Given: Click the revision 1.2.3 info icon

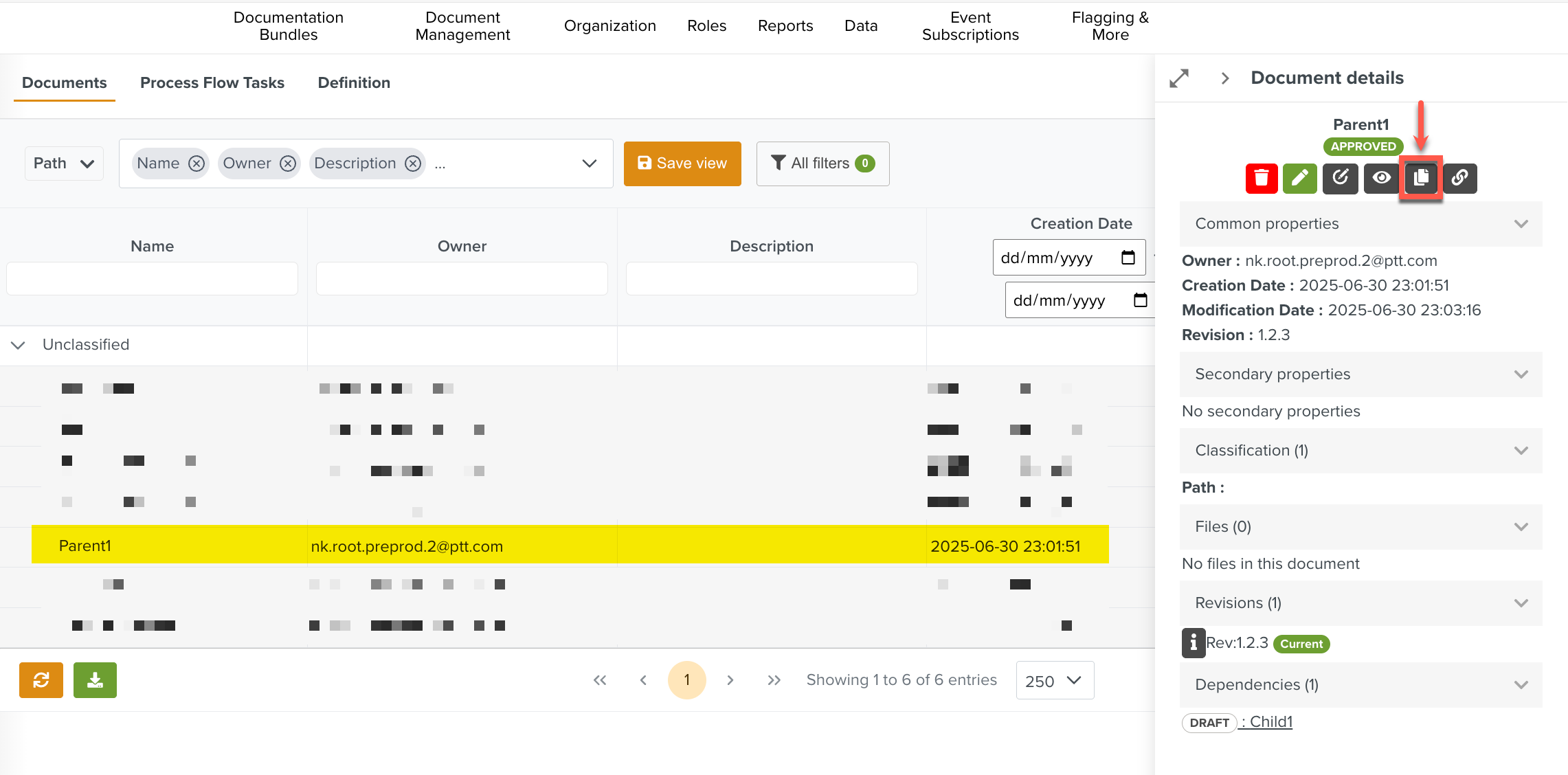Looking at the screenshot, I should pyautogui.click(x=1194, y=643).
